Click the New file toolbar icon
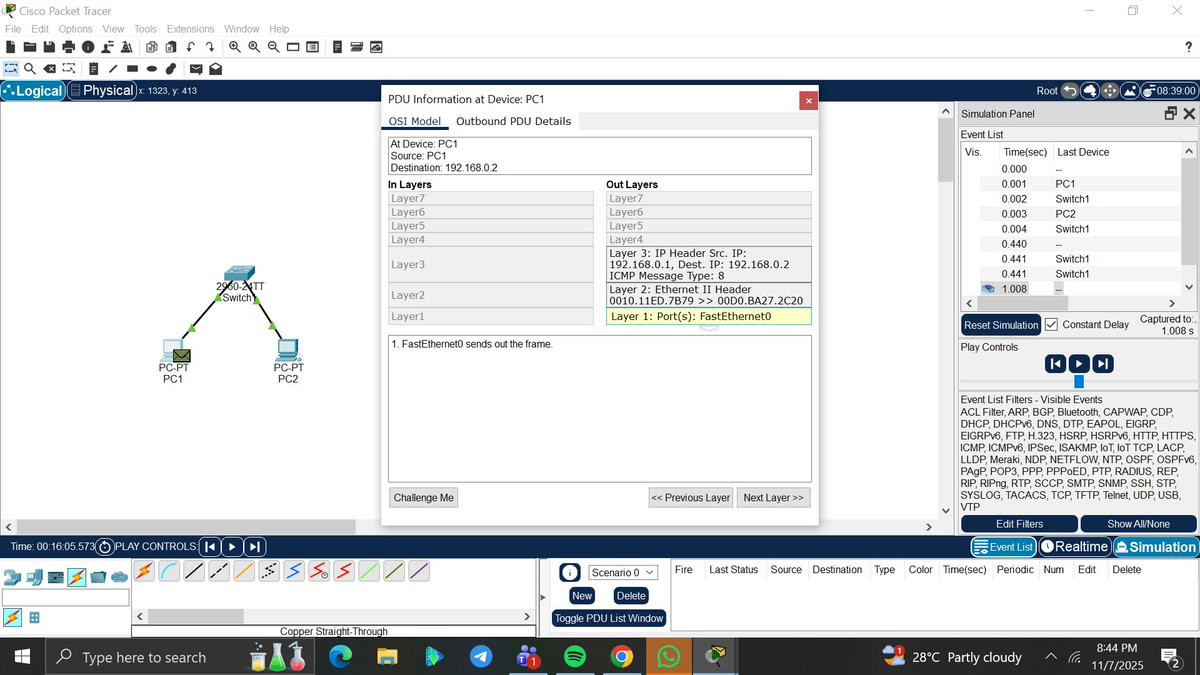The width and height of the screenshot is (1200, 675). pyautogui.click(x=10, y=47)
